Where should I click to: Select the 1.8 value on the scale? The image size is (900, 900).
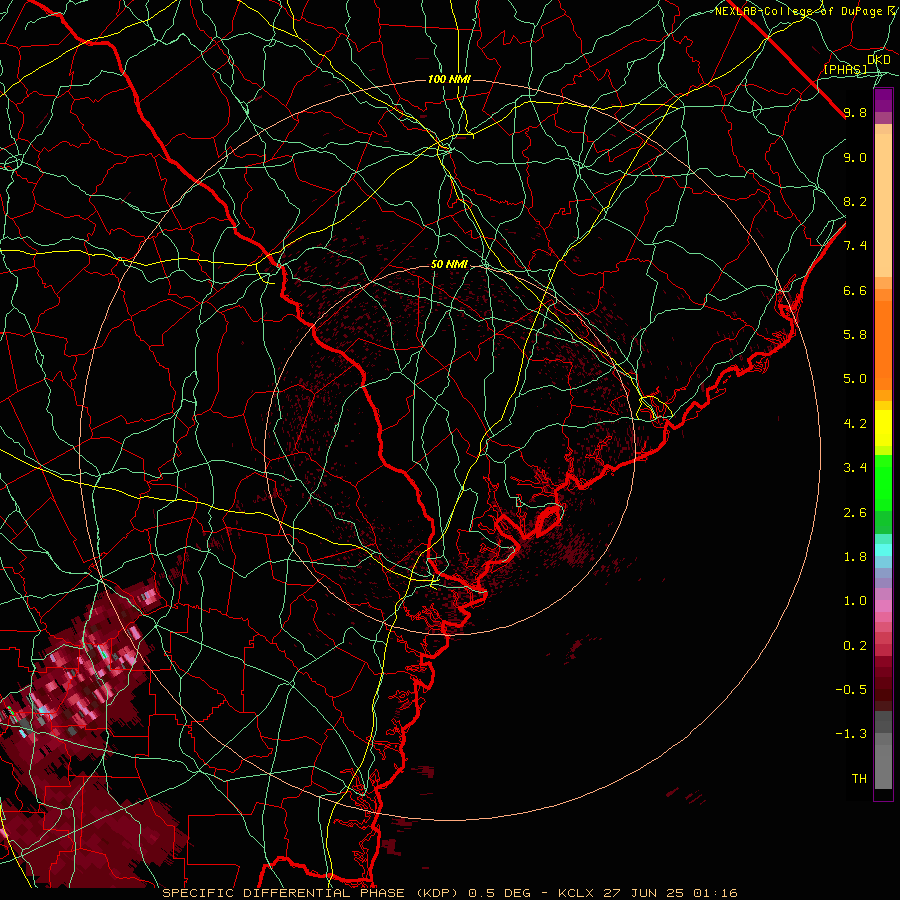(855, 557)
